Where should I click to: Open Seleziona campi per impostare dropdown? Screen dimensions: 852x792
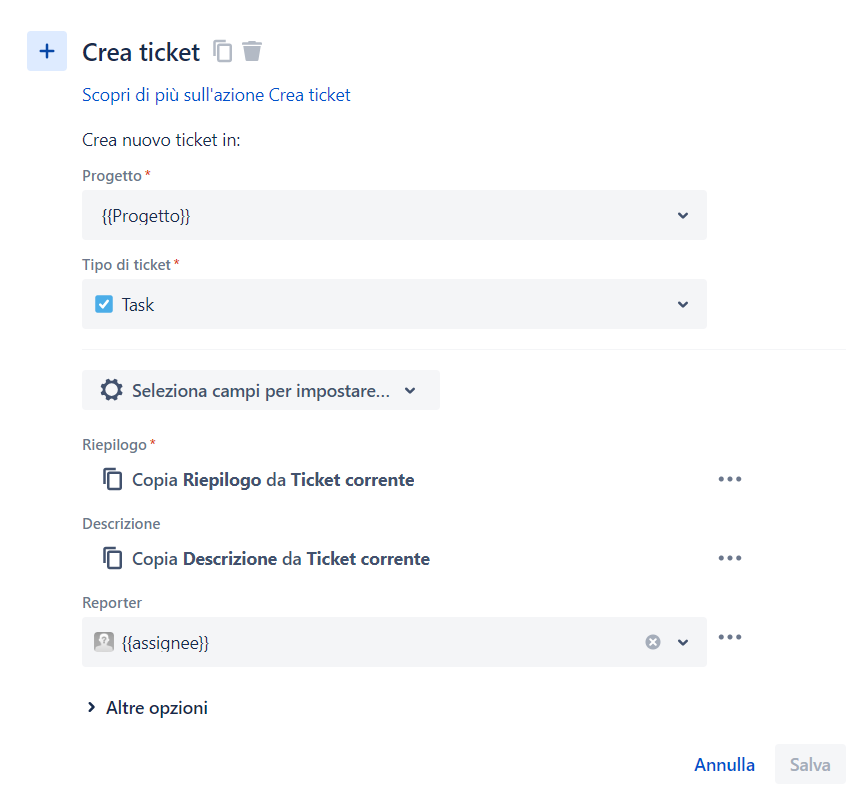(x=261, y=390)
